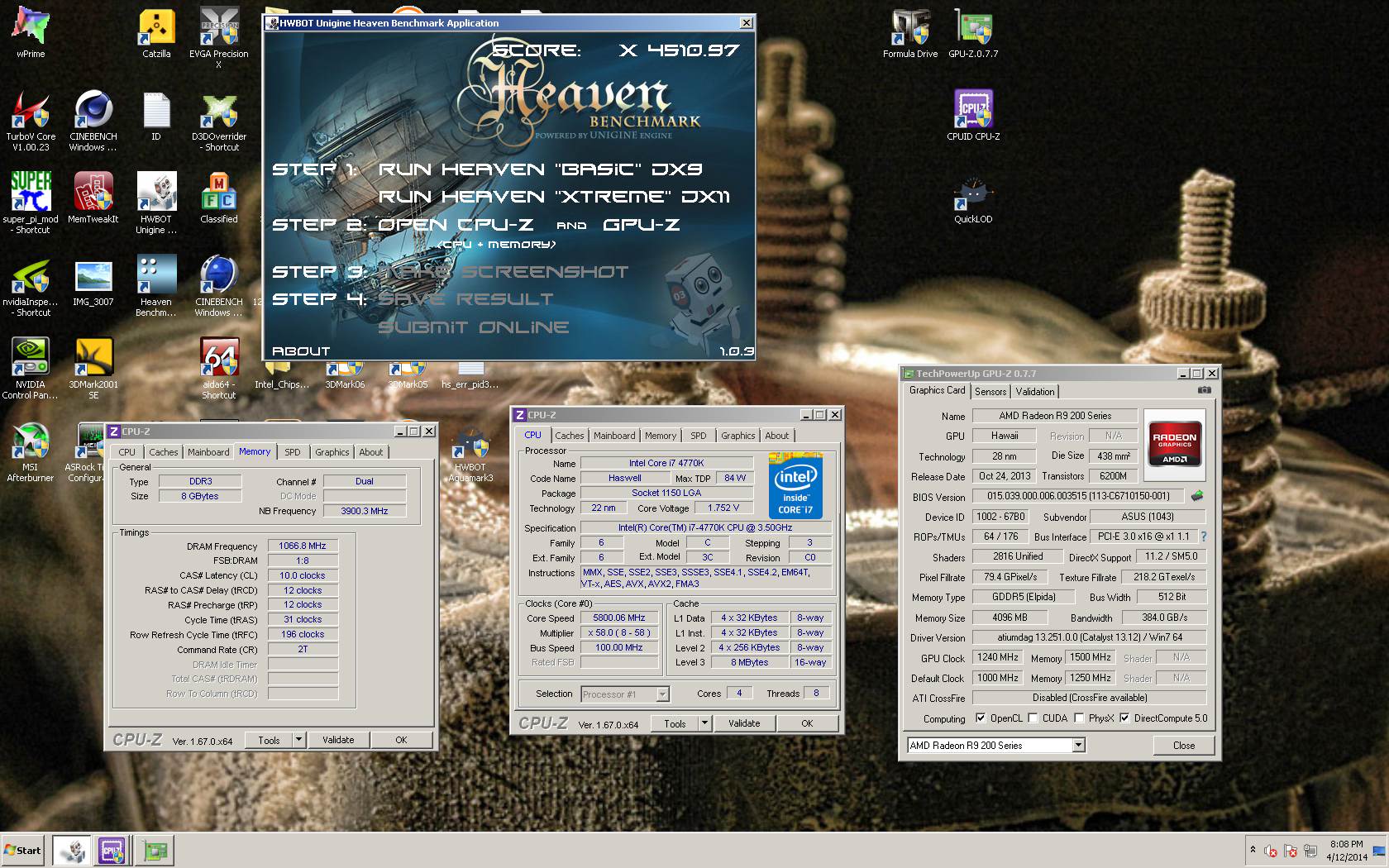Launch D3DOverrider shortcut
Image resolution: width=1389 pixels, height=868 pixels.
click(219, 120)
